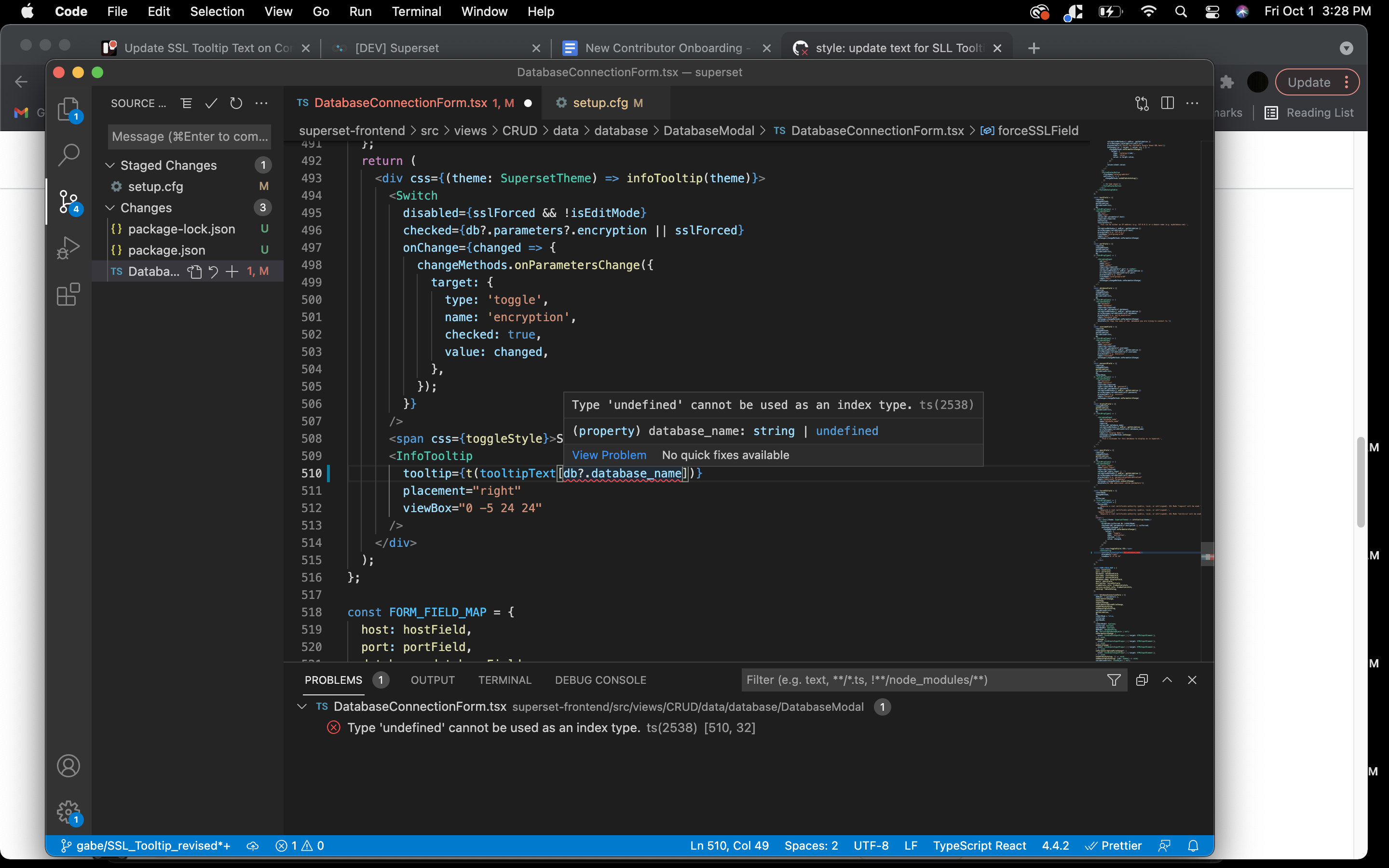Image resolution: width=1389 pixels, height=868 pixels.
Task: Discard changes for DatabaseConnectionForm file
Action: click(214, 271)
